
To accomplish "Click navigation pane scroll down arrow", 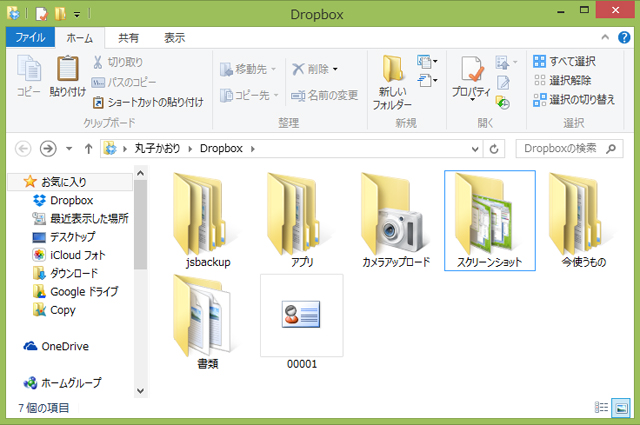I will pyautogui.click(x=140, y=391).
